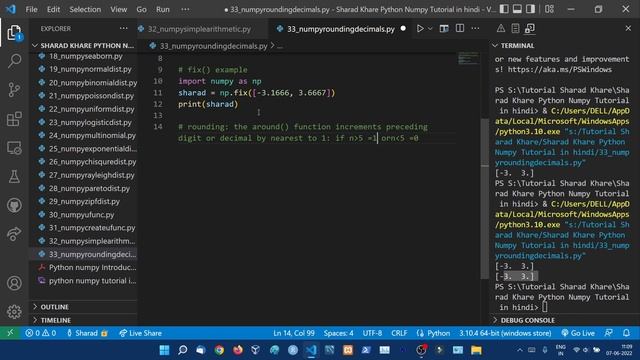Open the File menu
The image size is (640, 360).
(31, 9)
